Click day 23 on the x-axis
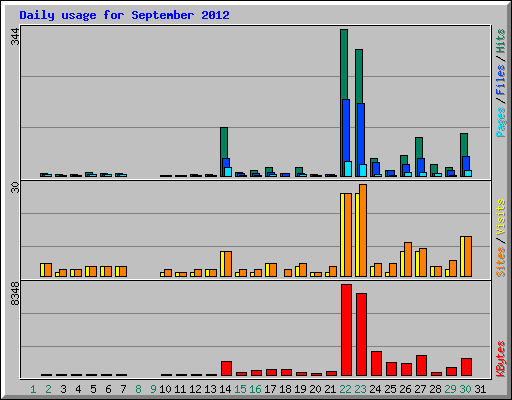512x400 pixels. [360, 389]
